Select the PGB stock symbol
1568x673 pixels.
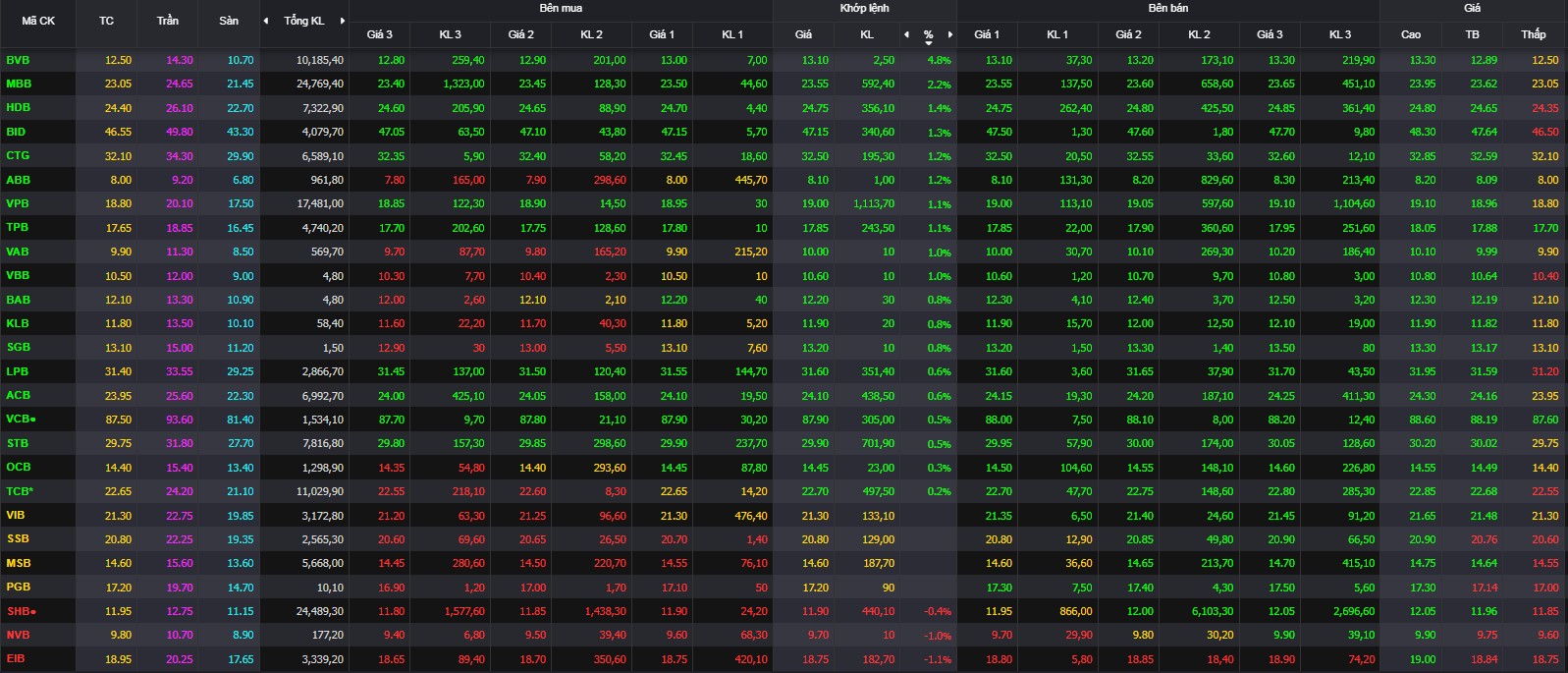pos(19,587)
